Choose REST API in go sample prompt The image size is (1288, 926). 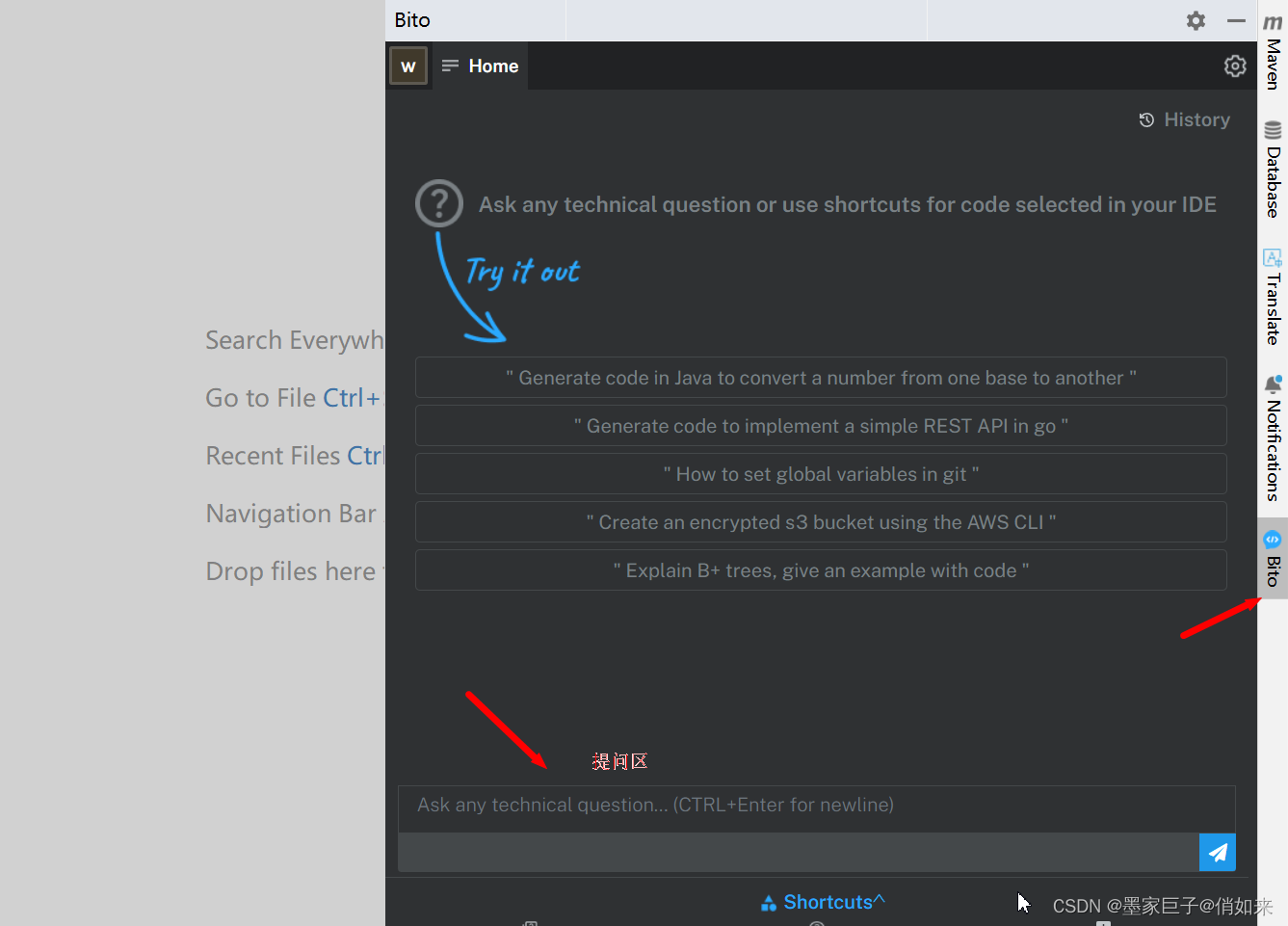(x=821, y=426)
